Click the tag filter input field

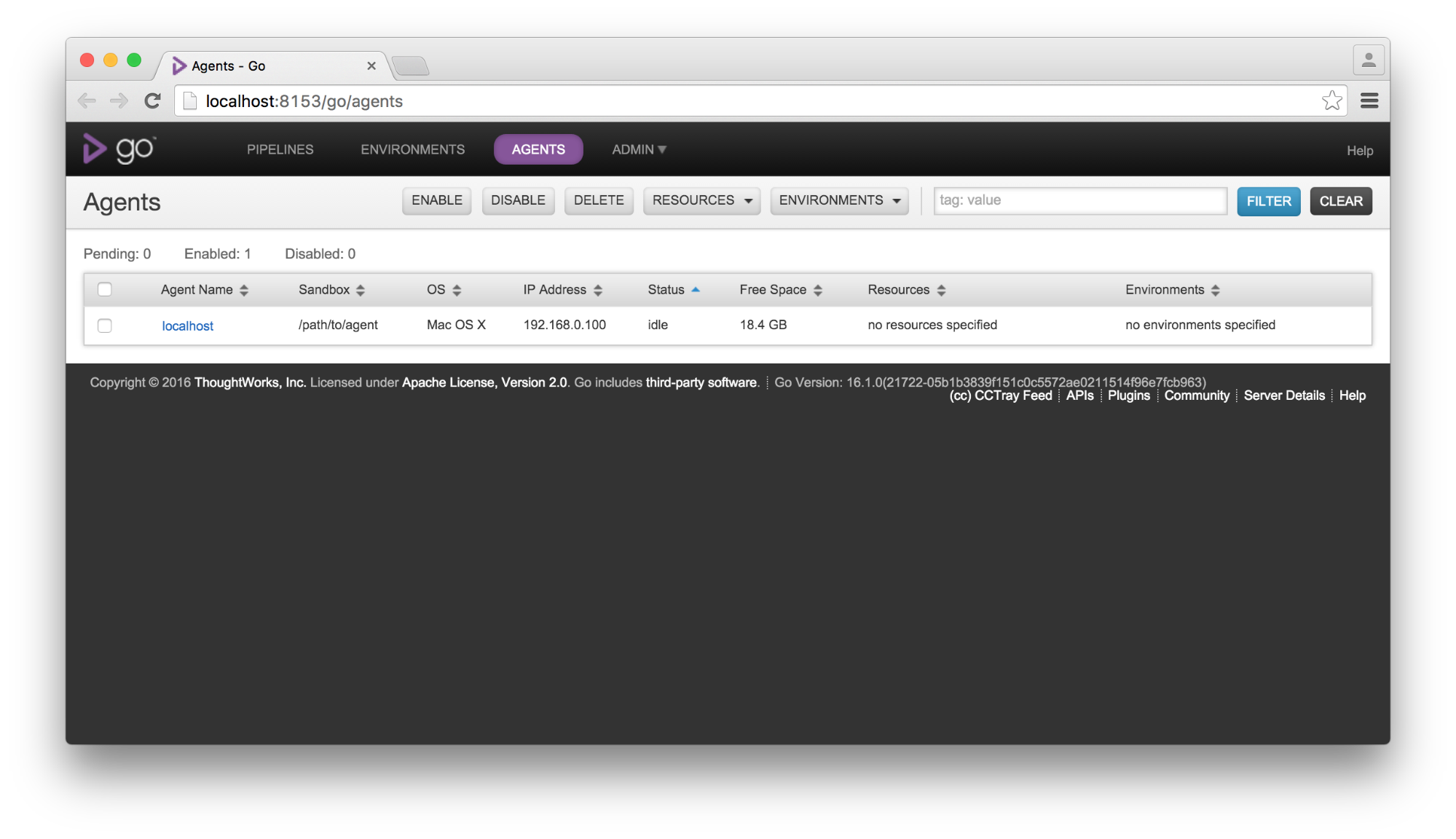pos(1080,200)
